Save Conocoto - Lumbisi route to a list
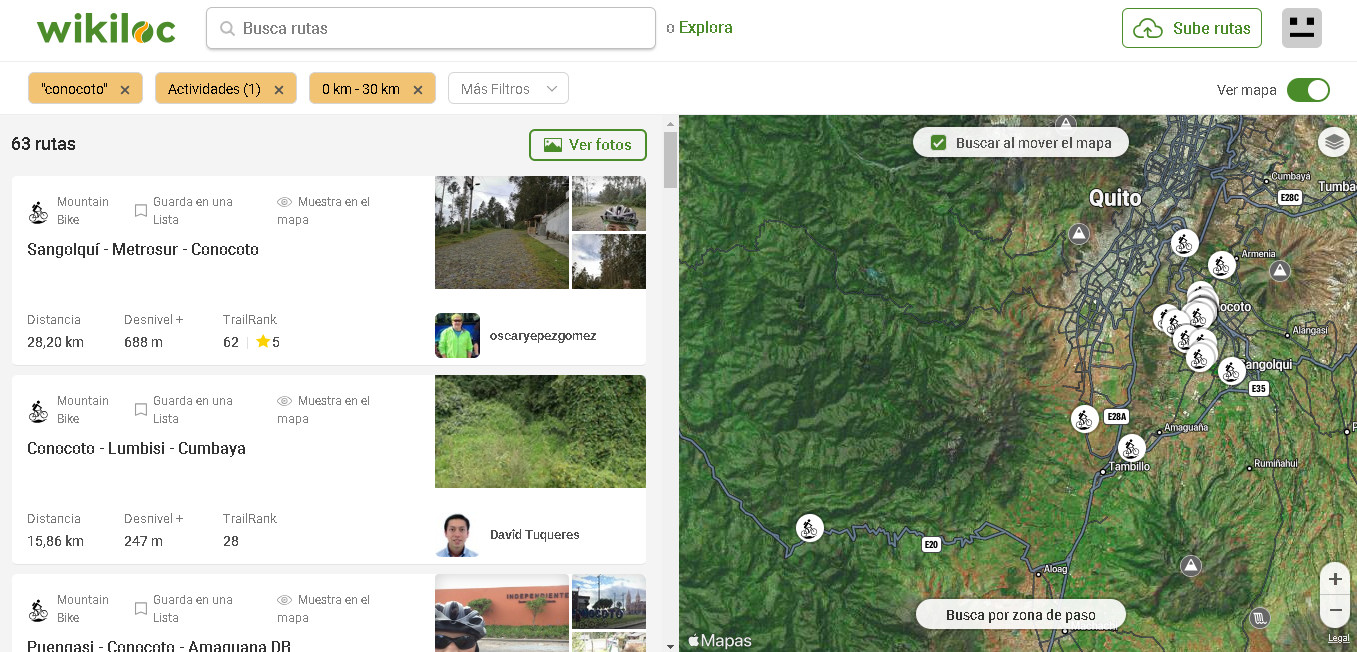Screen dimensions: 1357x652 click(x=184, y=410)
